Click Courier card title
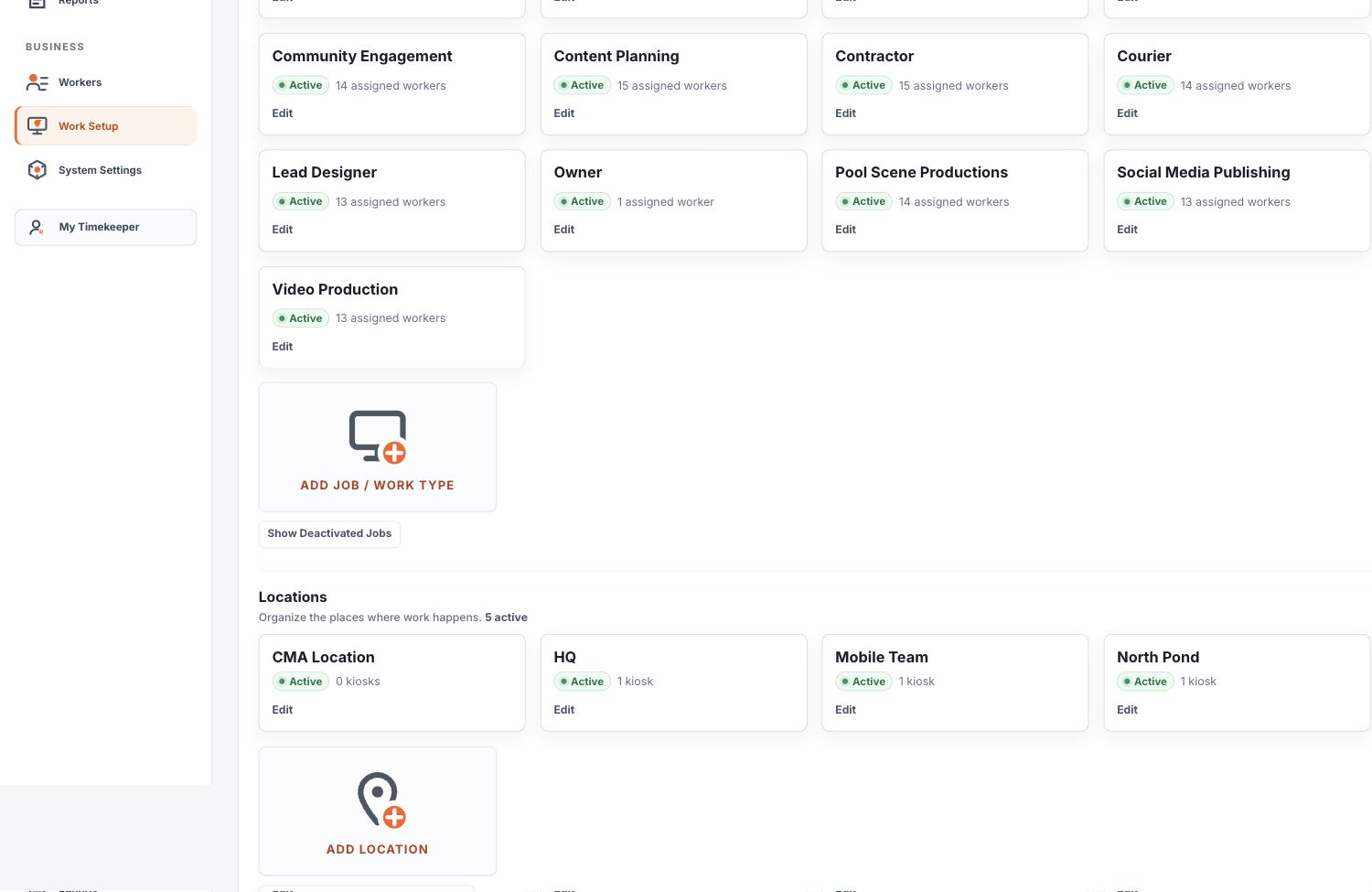 point(1144,57)
